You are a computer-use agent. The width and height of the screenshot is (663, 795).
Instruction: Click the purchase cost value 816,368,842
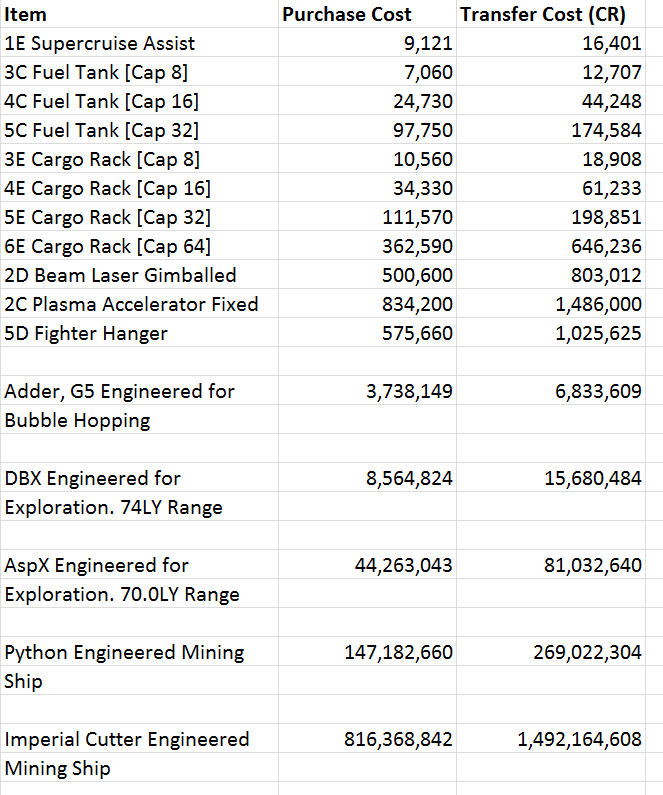click(398, 739)
